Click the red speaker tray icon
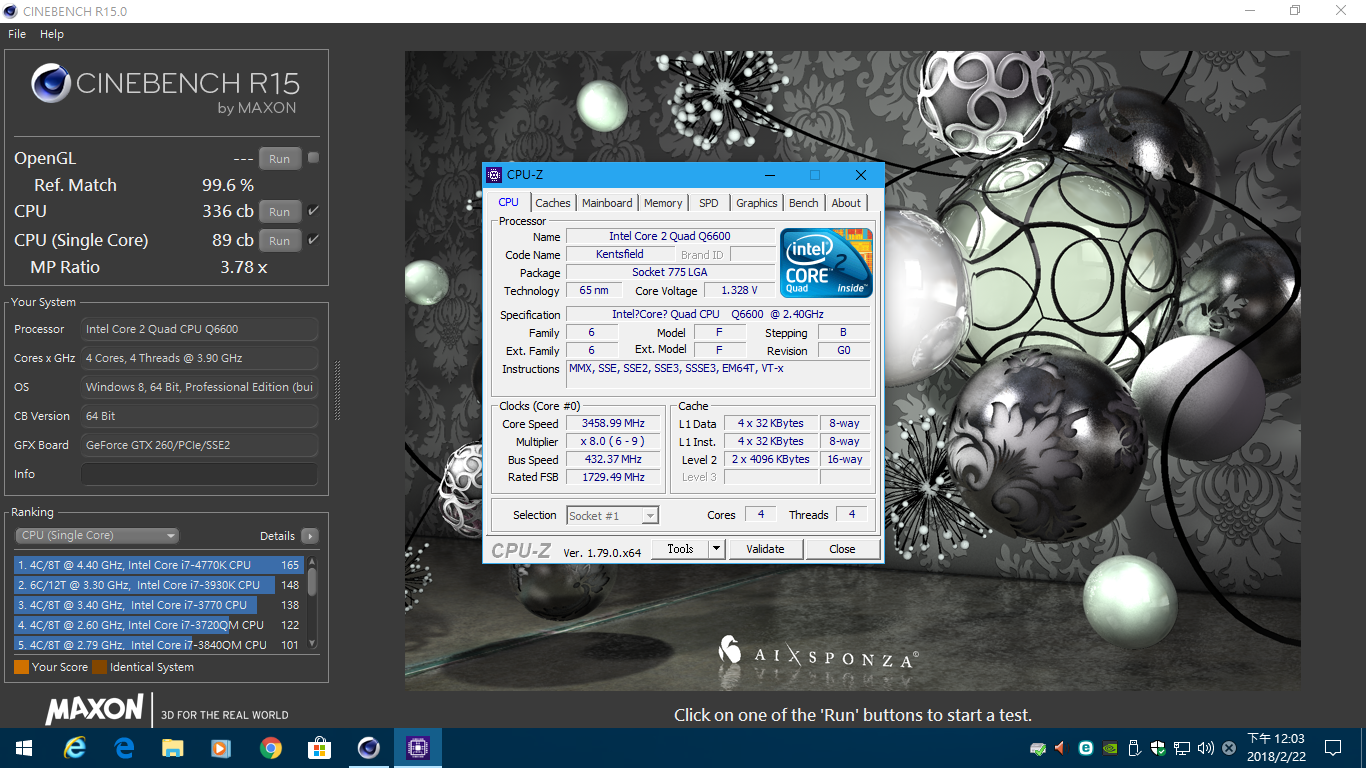This screenshot has height=768, width=1366. 1062,748
